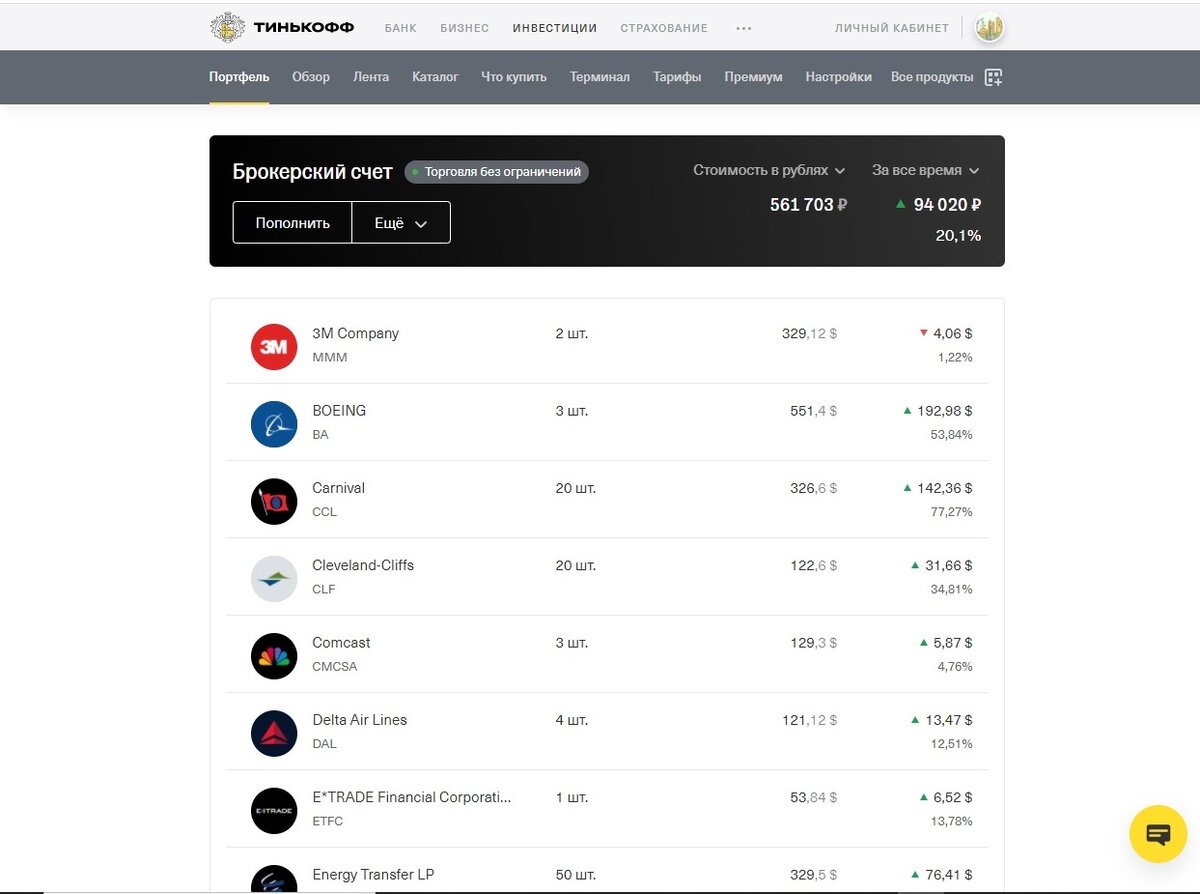Open Личный кабинет link
The image size is (1200, 894).
tap(892, 28)
